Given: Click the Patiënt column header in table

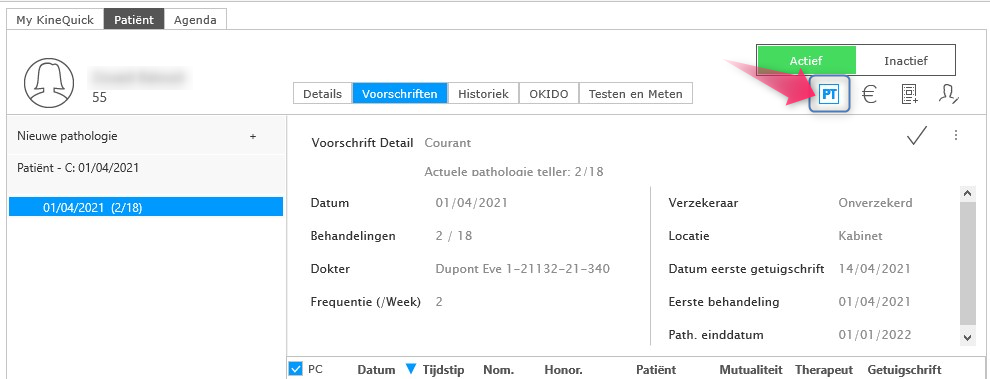Looking at the screenshot, I should point(656,370).
